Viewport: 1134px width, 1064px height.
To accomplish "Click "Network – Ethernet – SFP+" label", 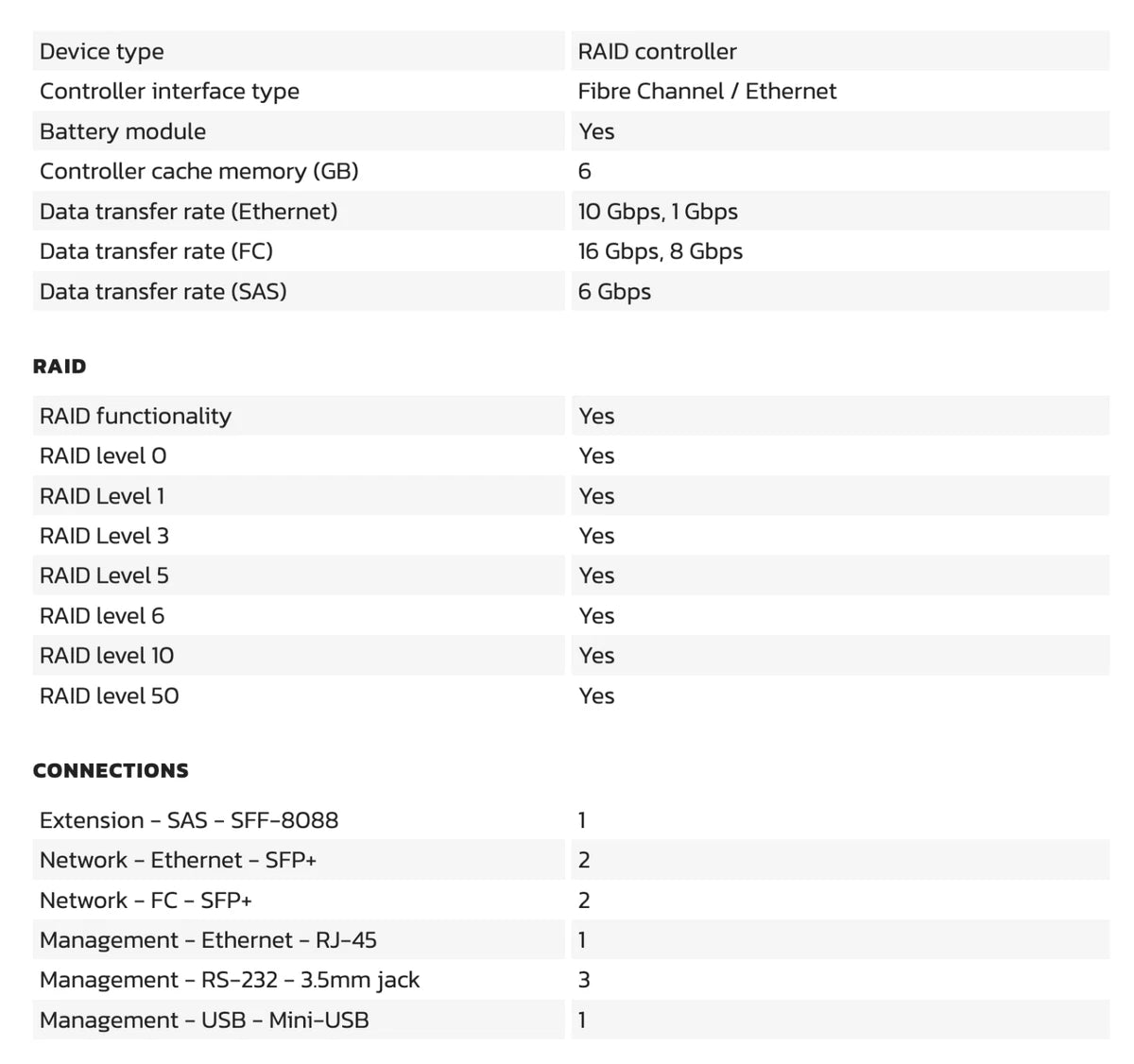I will click(x=178, y=860).
